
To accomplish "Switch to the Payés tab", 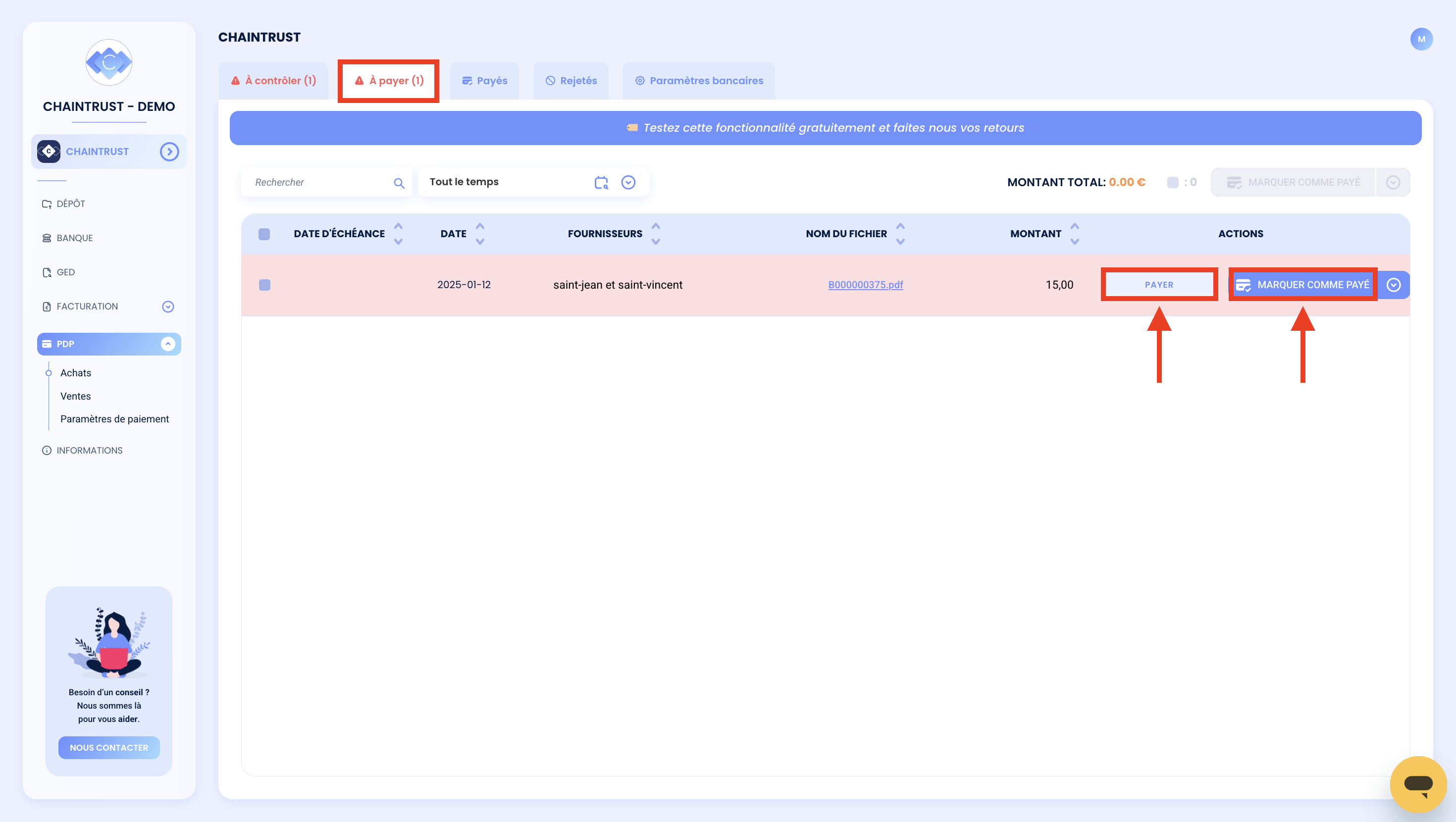I will click(x=484, y=81).
